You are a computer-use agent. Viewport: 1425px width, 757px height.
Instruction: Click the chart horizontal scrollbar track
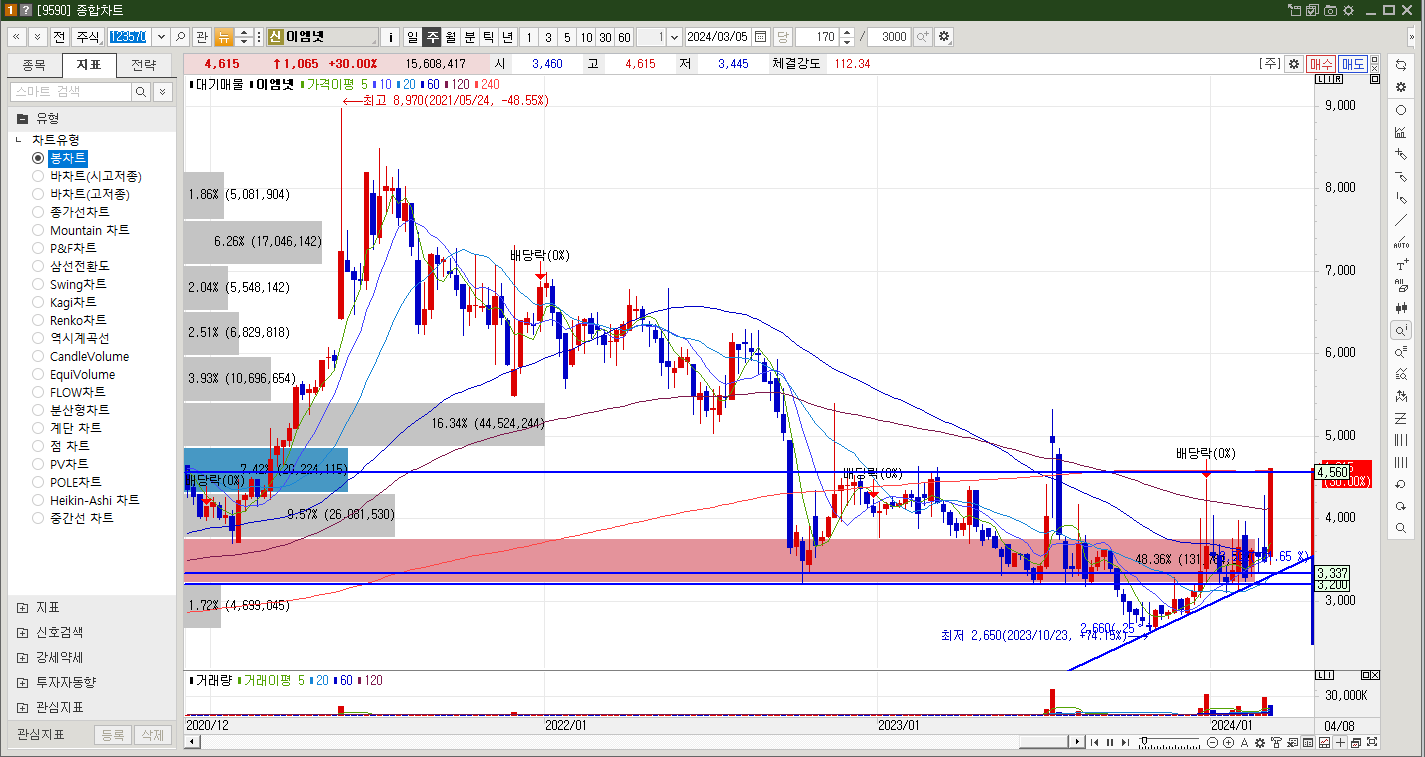pyautogui.click(x=630, y=742)
